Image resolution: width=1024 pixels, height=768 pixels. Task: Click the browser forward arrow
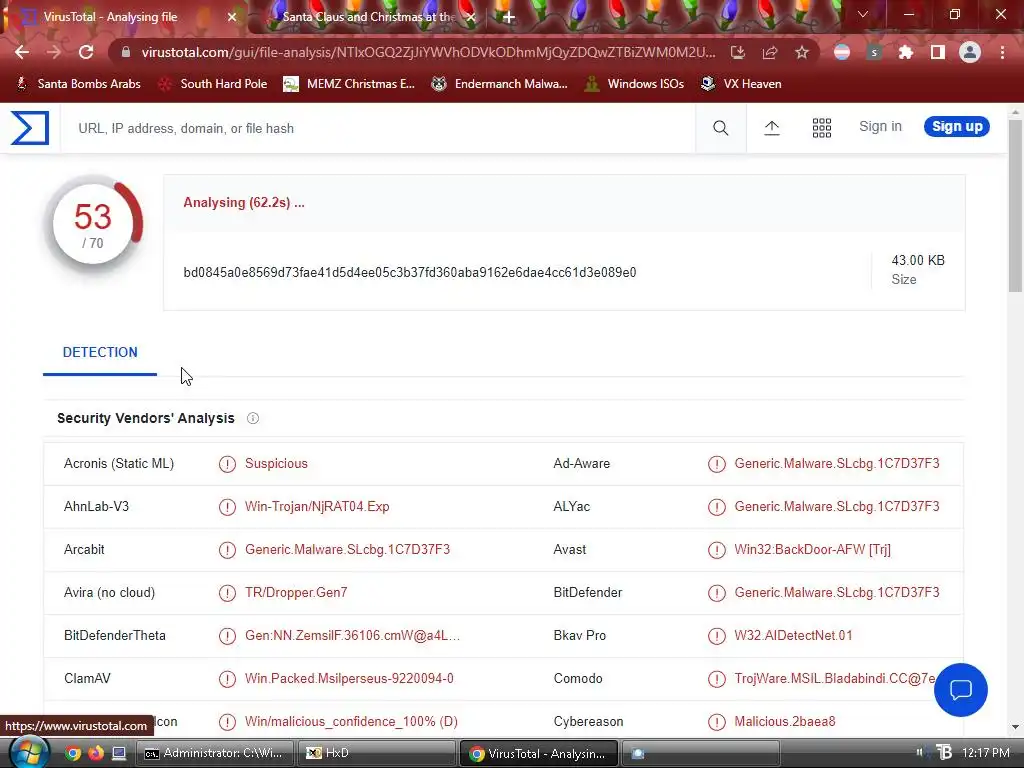[54, 52]
